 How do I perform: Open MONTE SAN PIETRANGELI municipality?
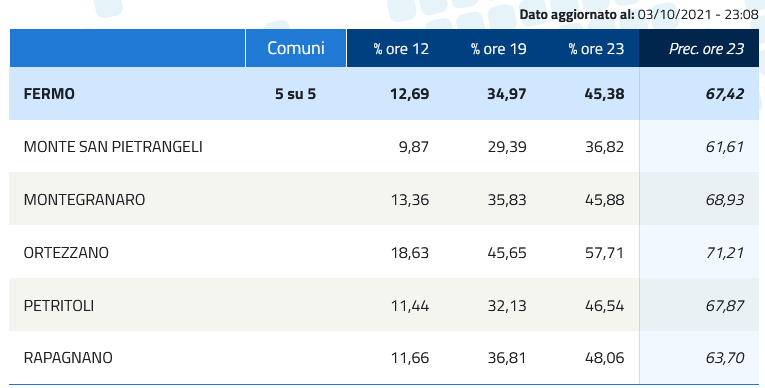[x=113, y=147]
